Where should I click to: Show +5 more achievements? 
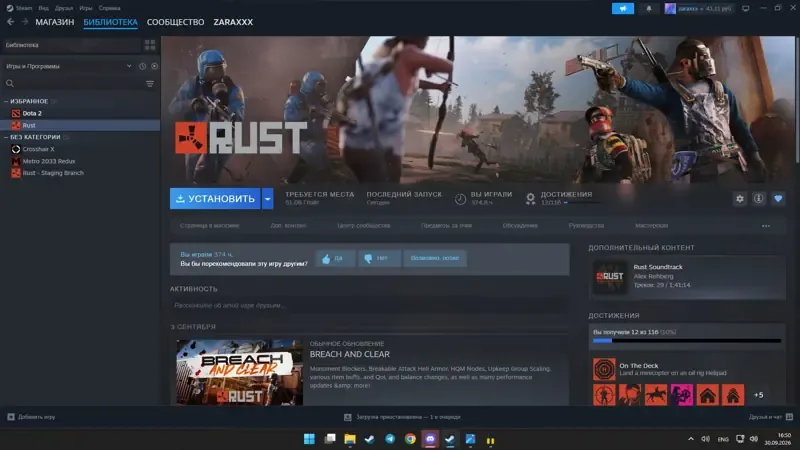pyautogui.click(x=759, y=395)
